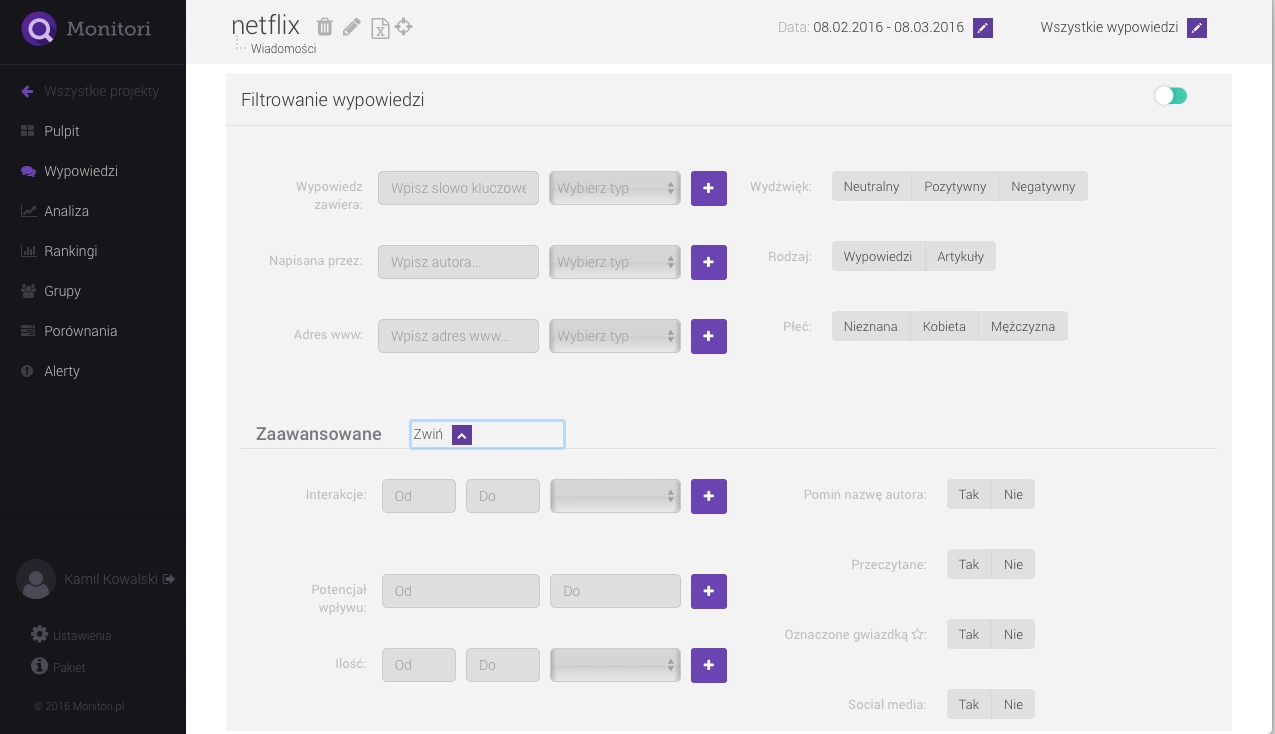Click the Potencjał wpływu Od field
This screenshot has height=734, width=1275.
coord(461,591)
